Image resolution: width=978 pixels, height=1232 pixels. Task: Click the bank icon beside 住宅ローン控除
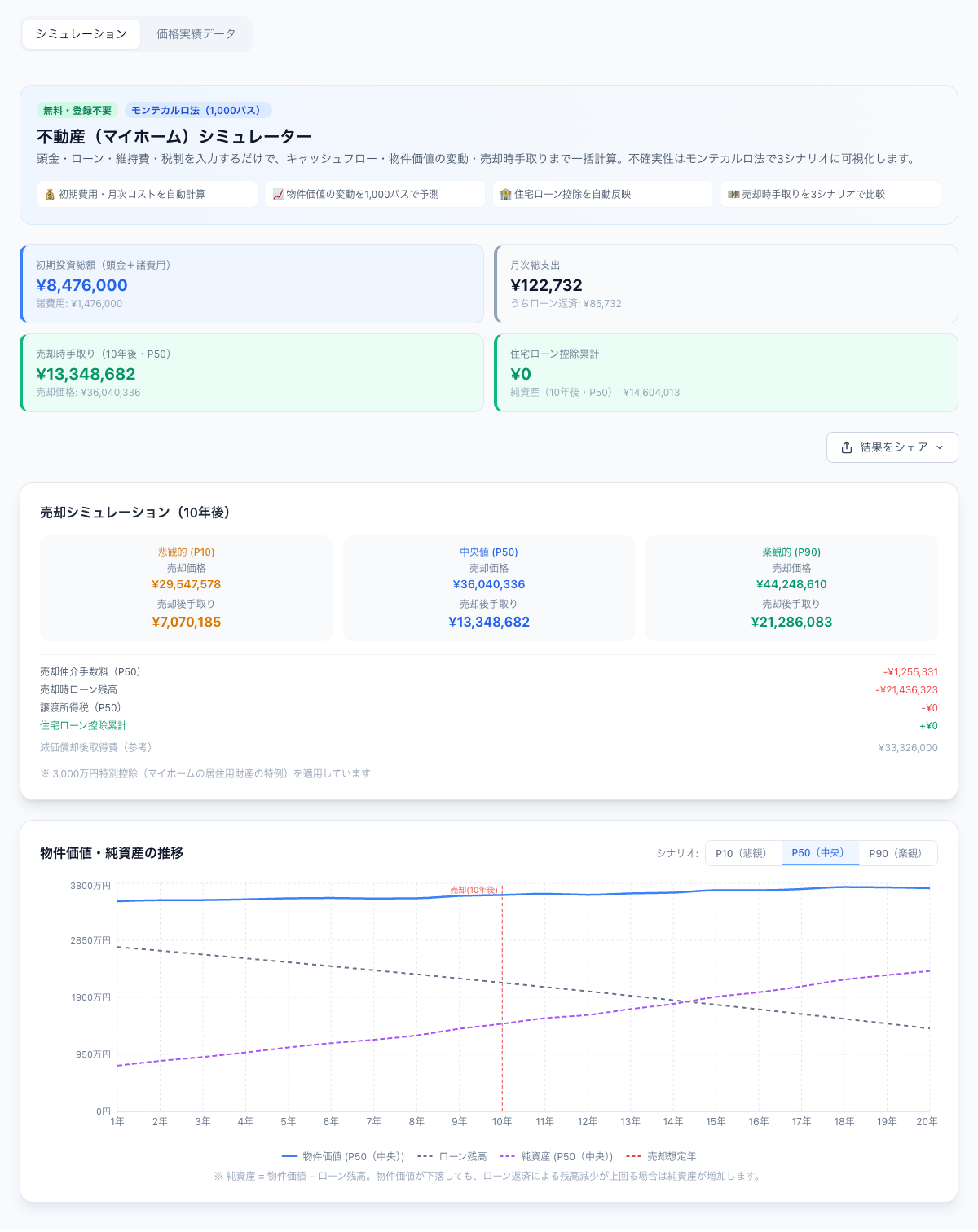(x=505, y=195)
